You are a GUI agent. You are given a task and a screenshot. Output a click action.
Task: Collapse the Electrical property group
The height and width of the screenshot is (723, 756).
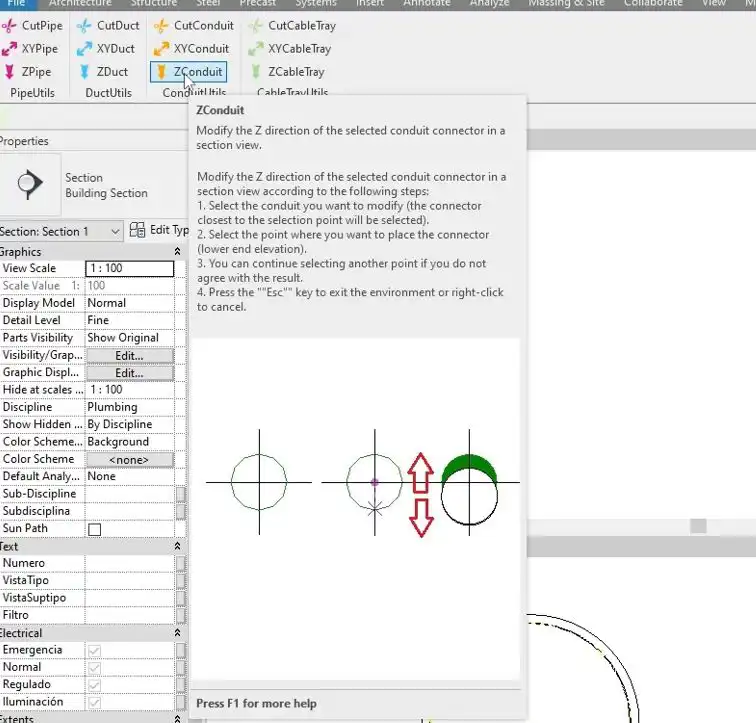[x=177, y=633]
